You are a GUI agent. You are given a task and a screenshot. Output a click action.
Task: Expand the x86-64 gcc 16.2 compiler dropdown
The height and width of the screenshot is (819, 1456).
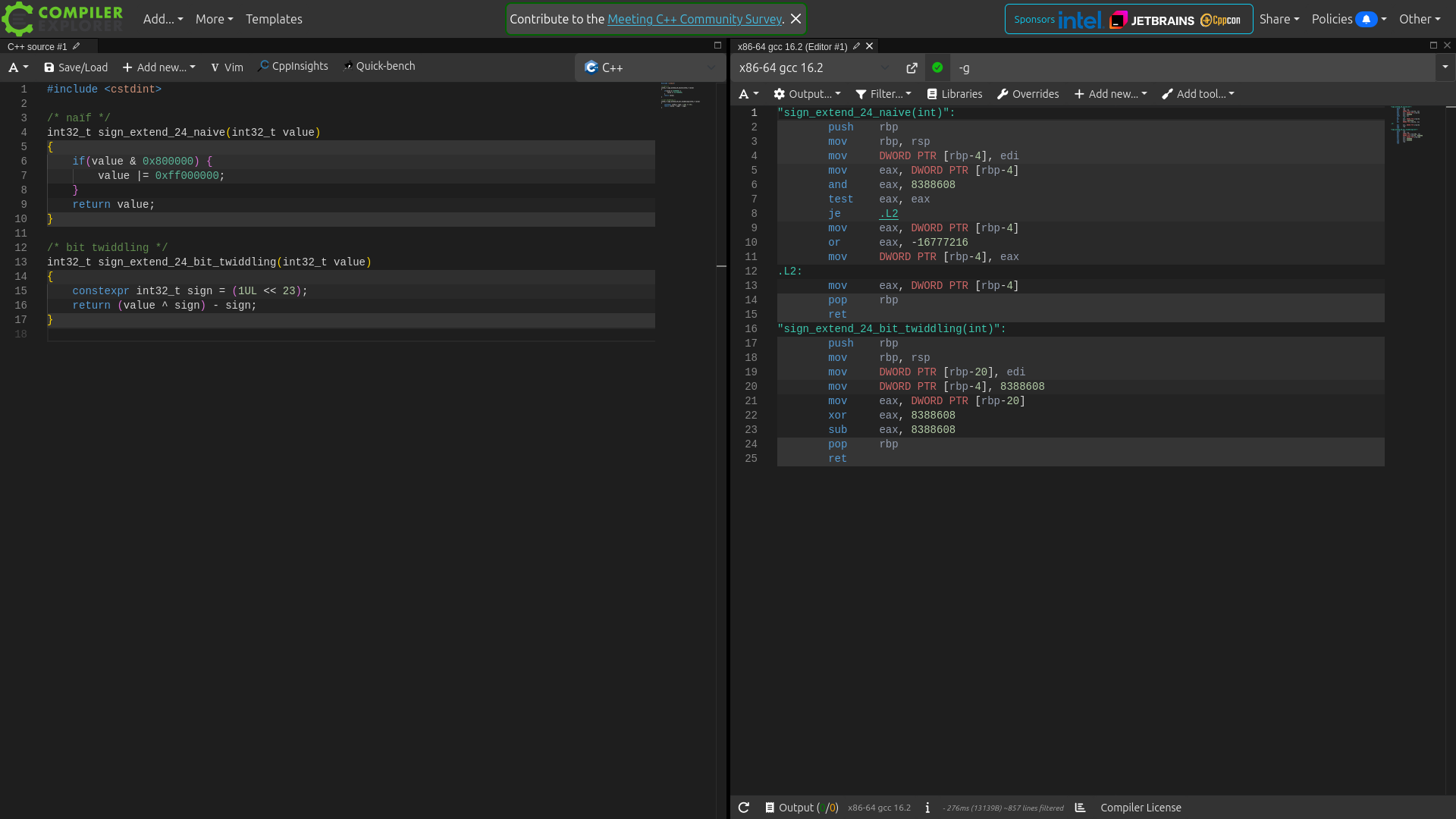[x=814, y=67]
